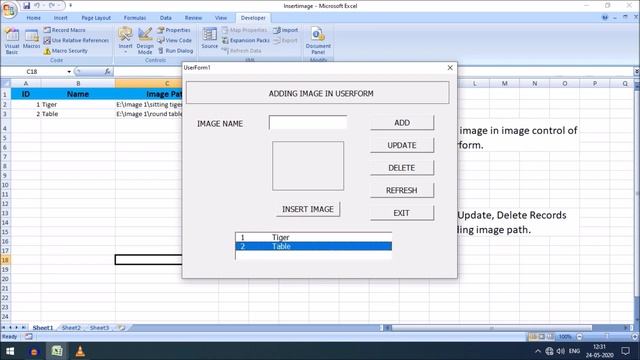Click Redo in Quick Access Toolbar

click(52, 6)
